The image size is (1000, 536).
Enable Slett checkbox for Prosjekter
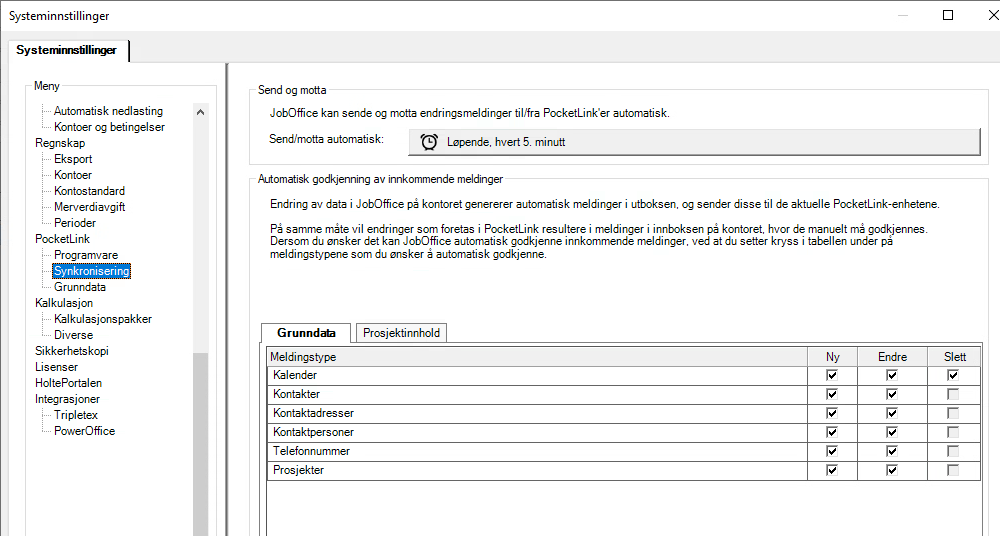tap(953, 470)
